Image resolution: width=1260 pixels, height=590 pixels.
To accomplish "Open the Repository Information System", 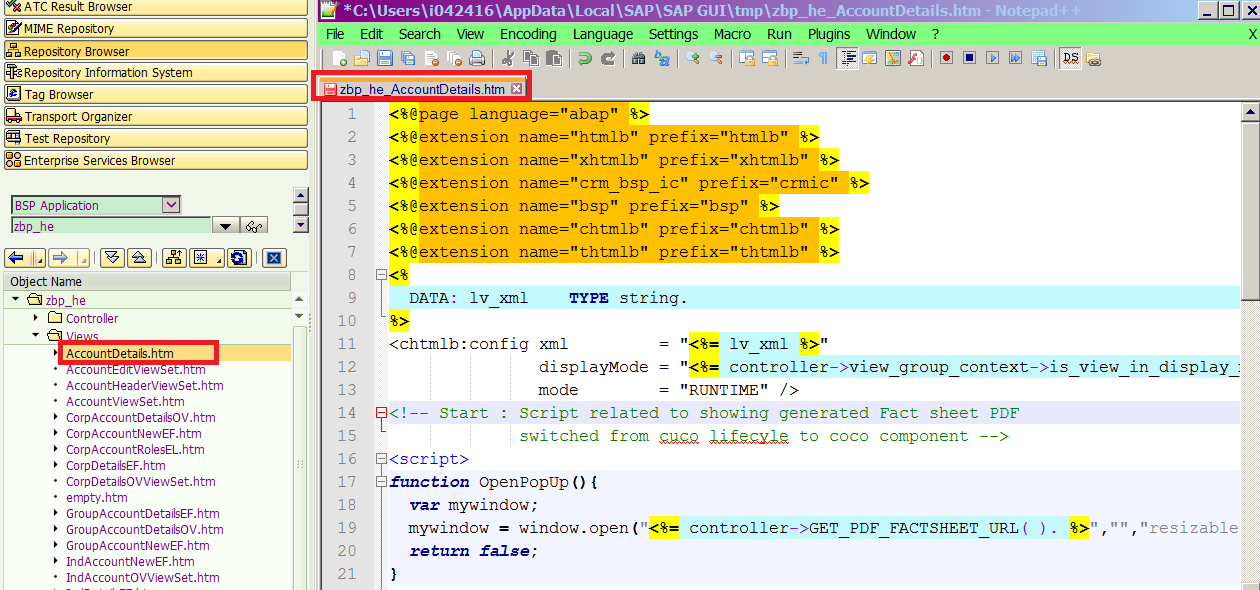I will click(155, 72).
